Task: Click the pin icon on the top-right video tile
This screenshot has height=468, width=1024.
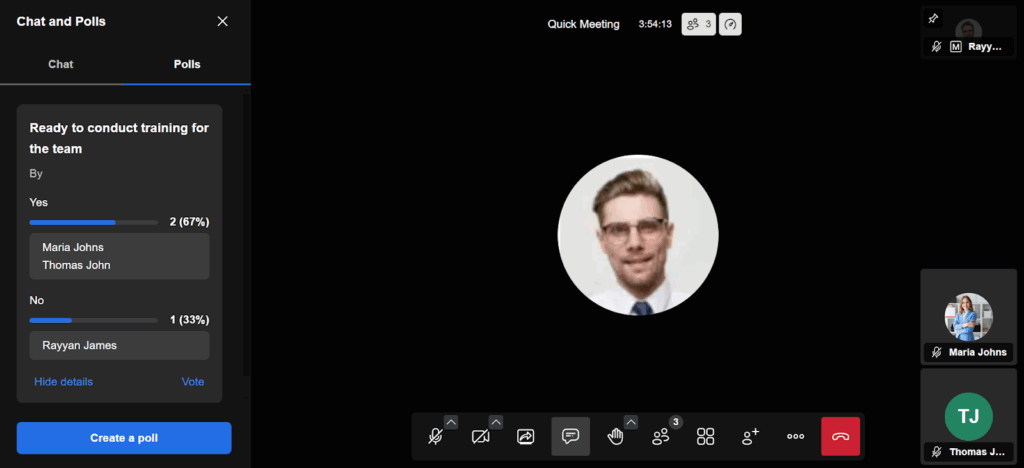Action: coord(933,18)
